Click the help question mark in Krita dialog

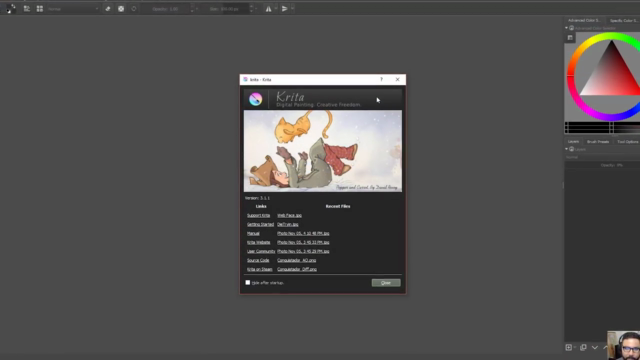pyautogui.click(x=382, y=79)
